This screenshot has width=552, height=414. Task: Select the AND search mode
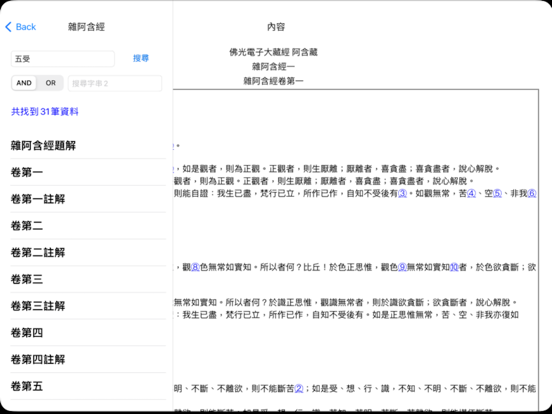pos(24,83)
